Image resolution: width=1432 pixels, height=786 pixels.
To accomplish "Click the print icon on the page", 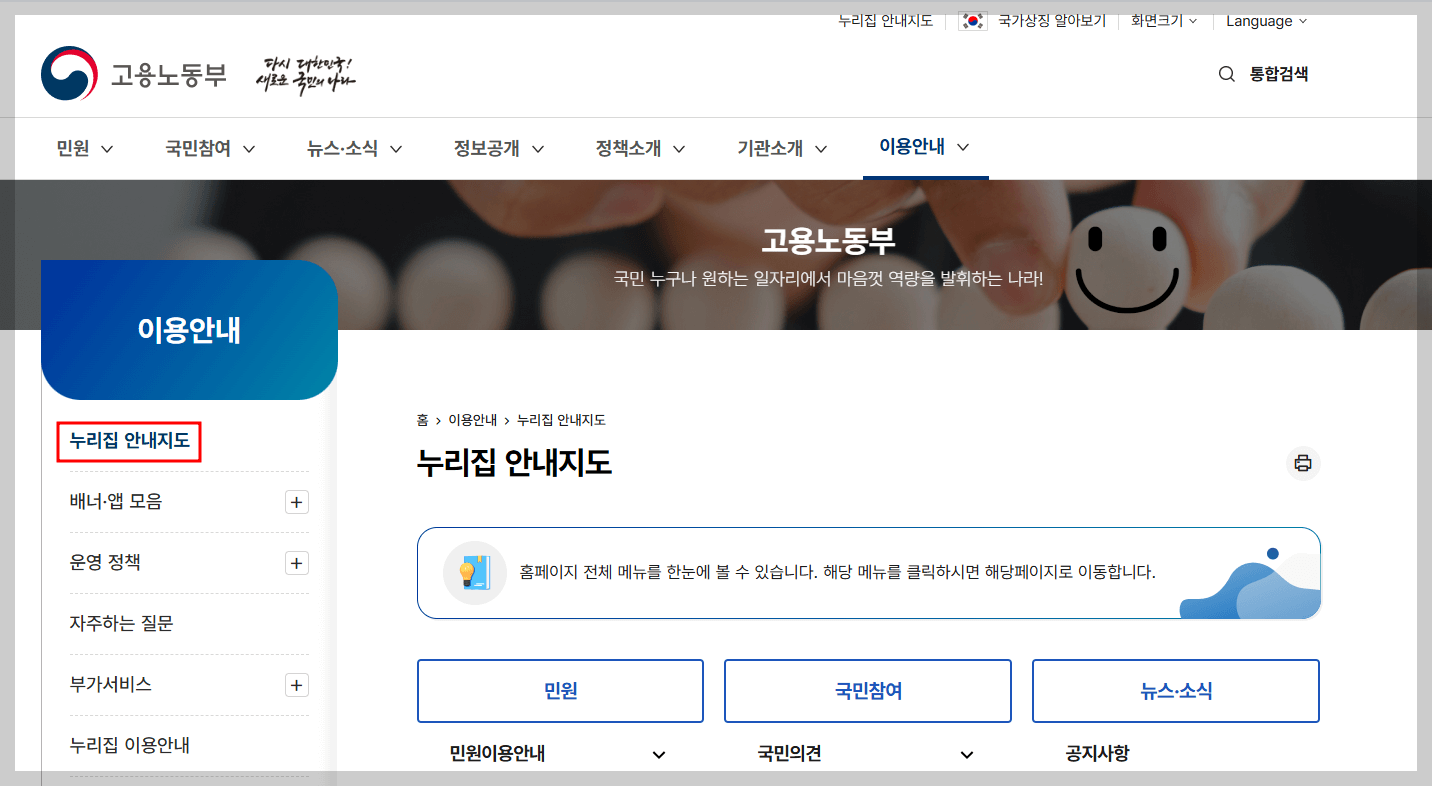I will (x=1302, y=463).
